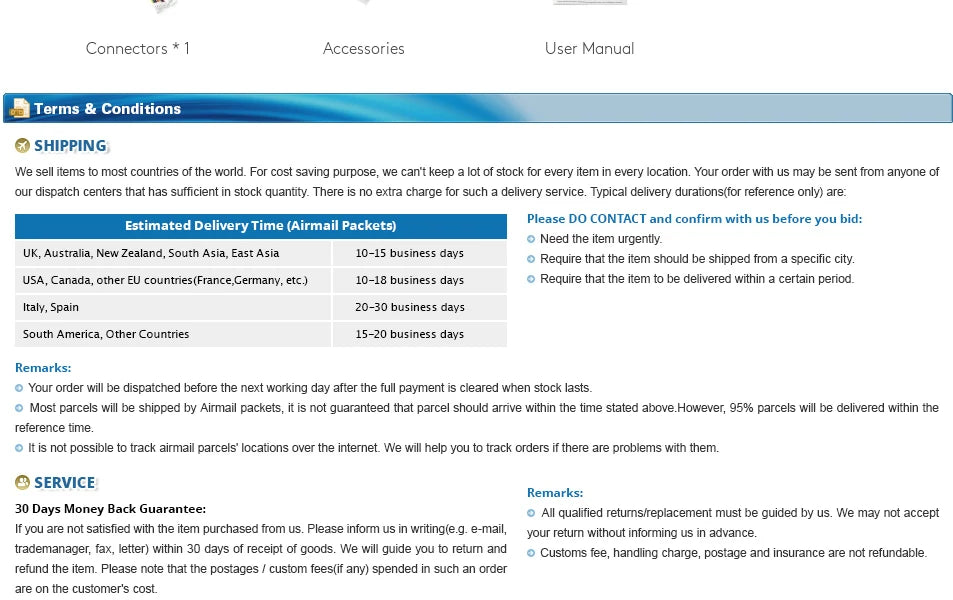Click the '30 Days Money Back Guarantee' heading
Viewport: 953px width, 600px height.
tap(110, 509)
